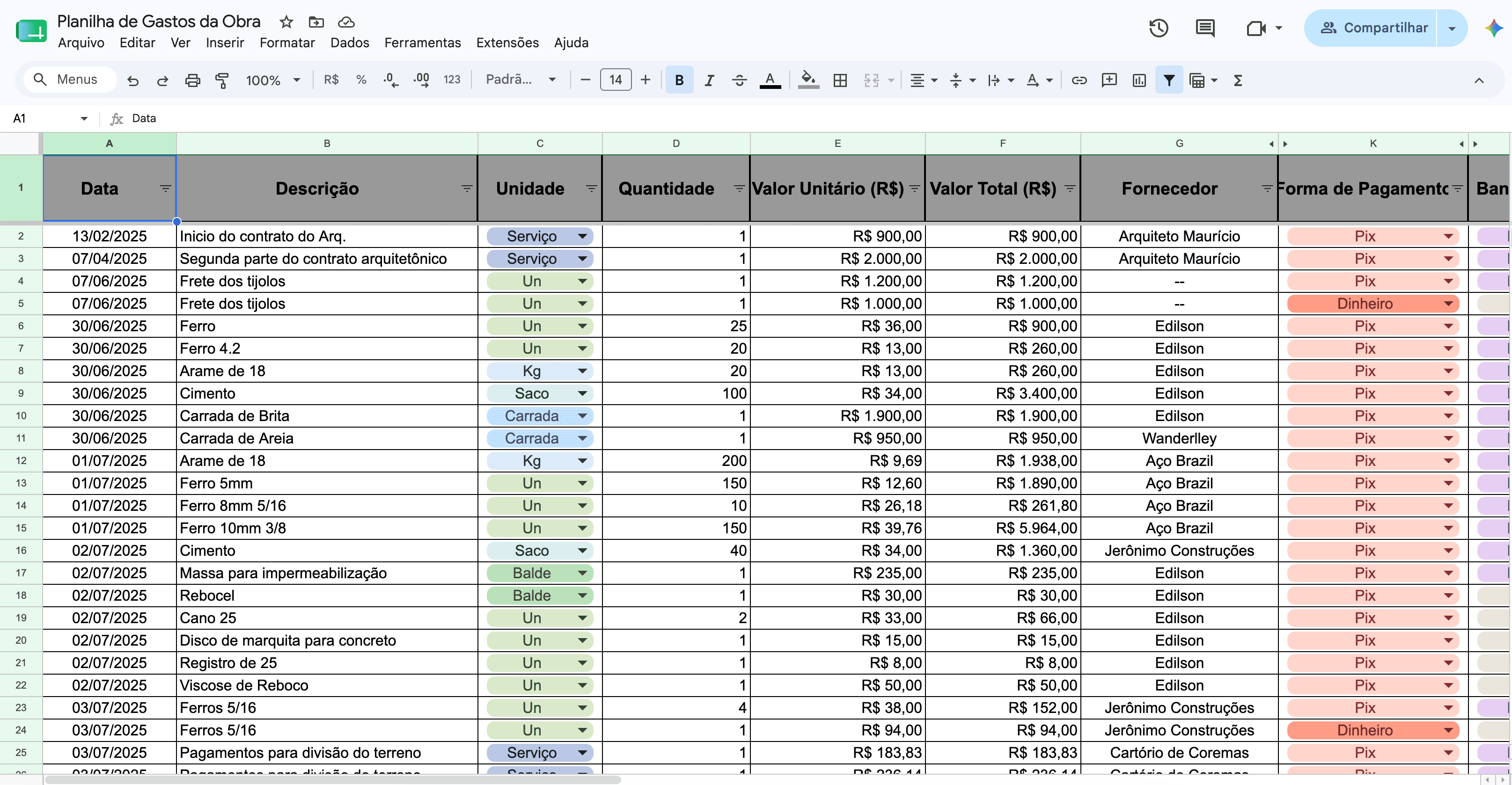1512x785 pixels.
Task: Open fill color picker
Action: (x=808, y=80)
